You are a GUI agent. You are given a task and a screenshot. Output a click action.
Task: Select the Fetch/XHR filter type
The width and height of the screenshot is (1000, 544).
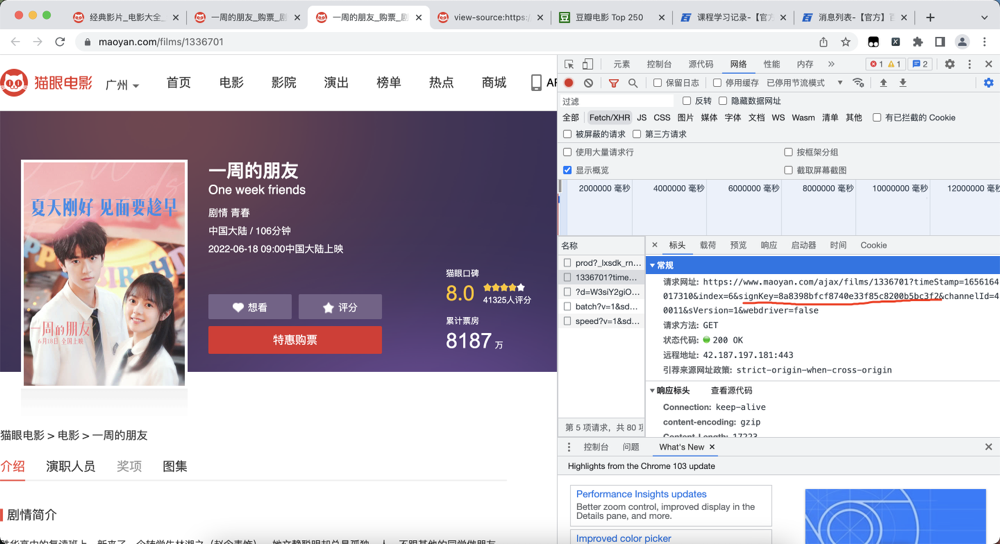click(609, 117)
